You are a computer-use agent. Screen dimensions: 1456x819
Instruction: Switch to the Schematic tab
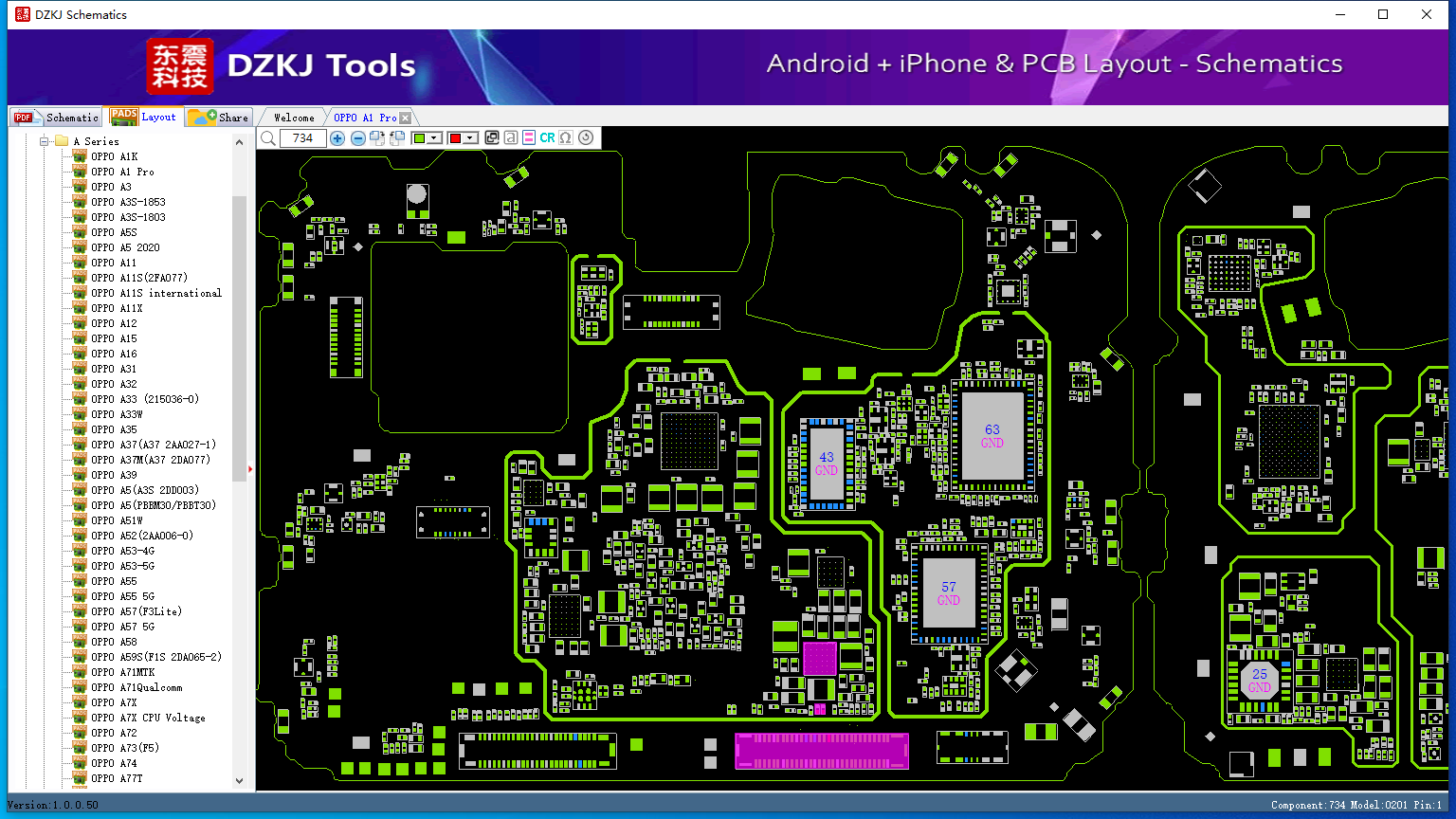click(x=56, y=118)
